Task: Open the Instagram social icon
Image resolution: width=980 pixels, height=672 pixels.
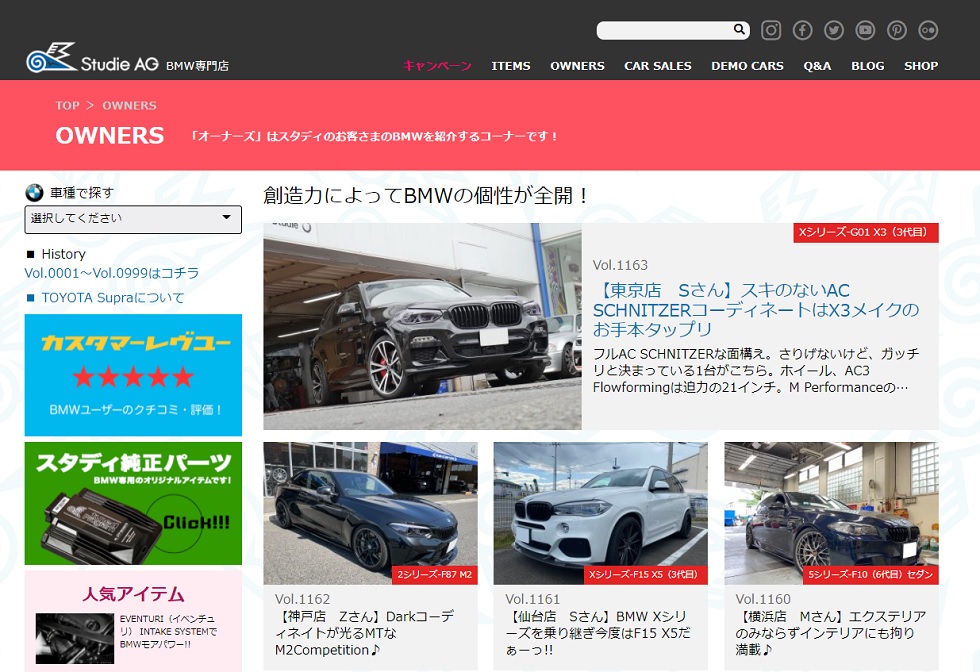Action: pos(771,30)
